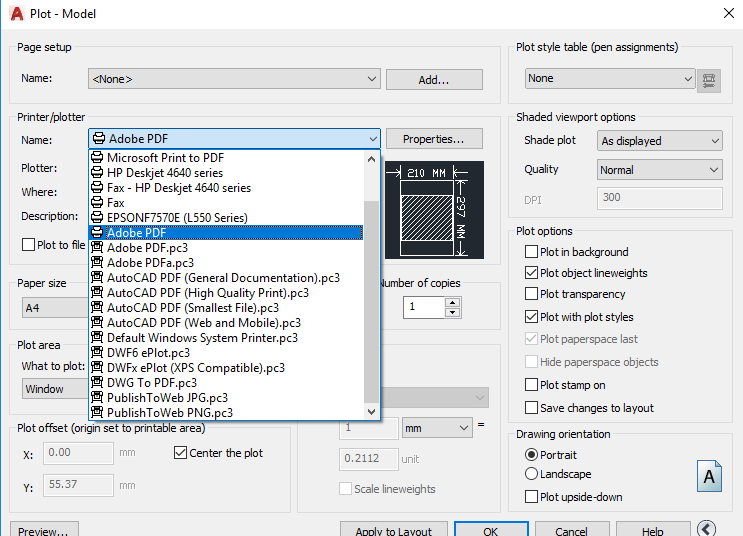
Task: Collapse the printer Name dropdown arrow
Action: point(373,139)
